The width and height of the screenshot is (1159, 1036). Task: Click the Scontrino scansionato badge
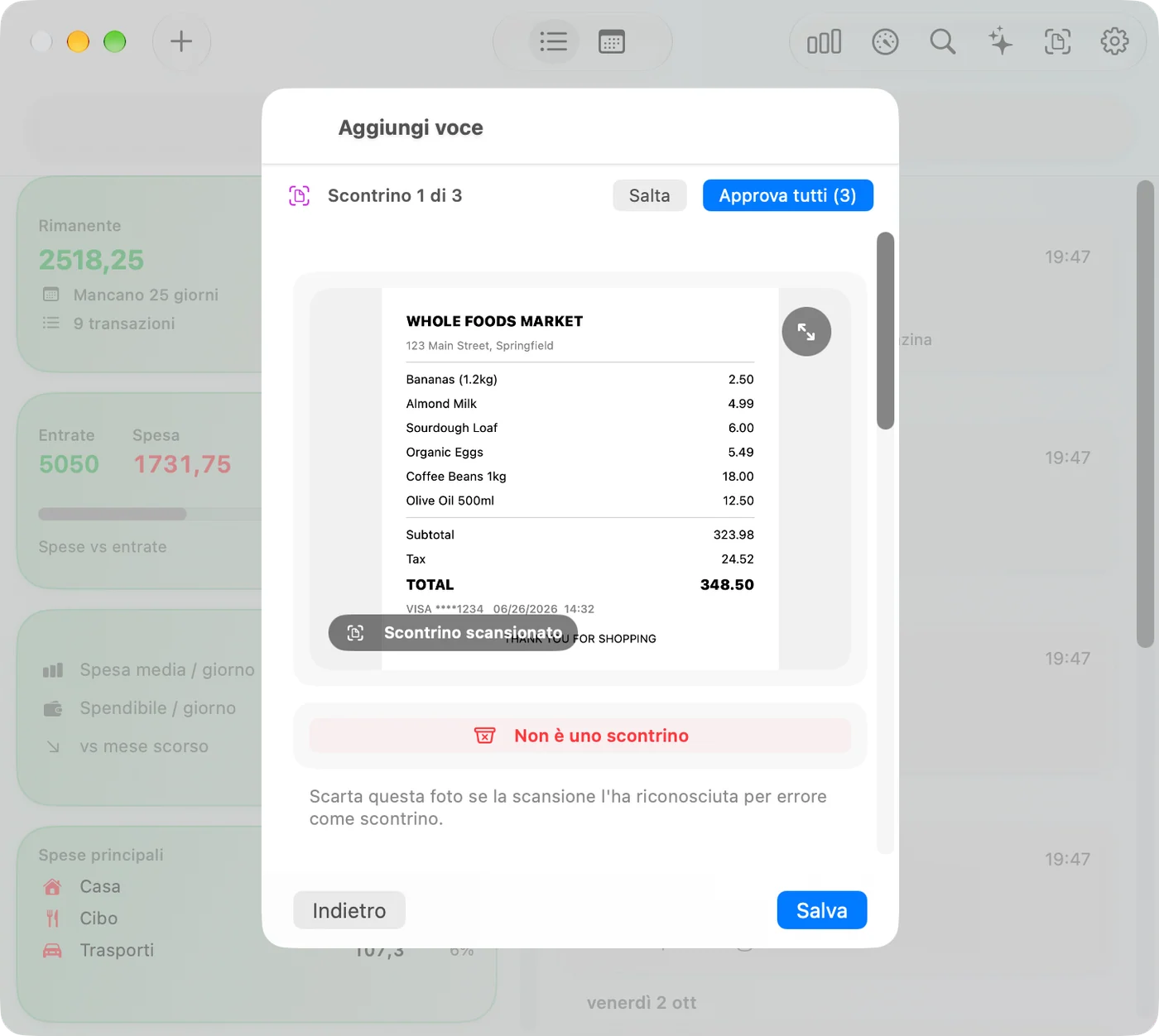(x=453, y=633)
